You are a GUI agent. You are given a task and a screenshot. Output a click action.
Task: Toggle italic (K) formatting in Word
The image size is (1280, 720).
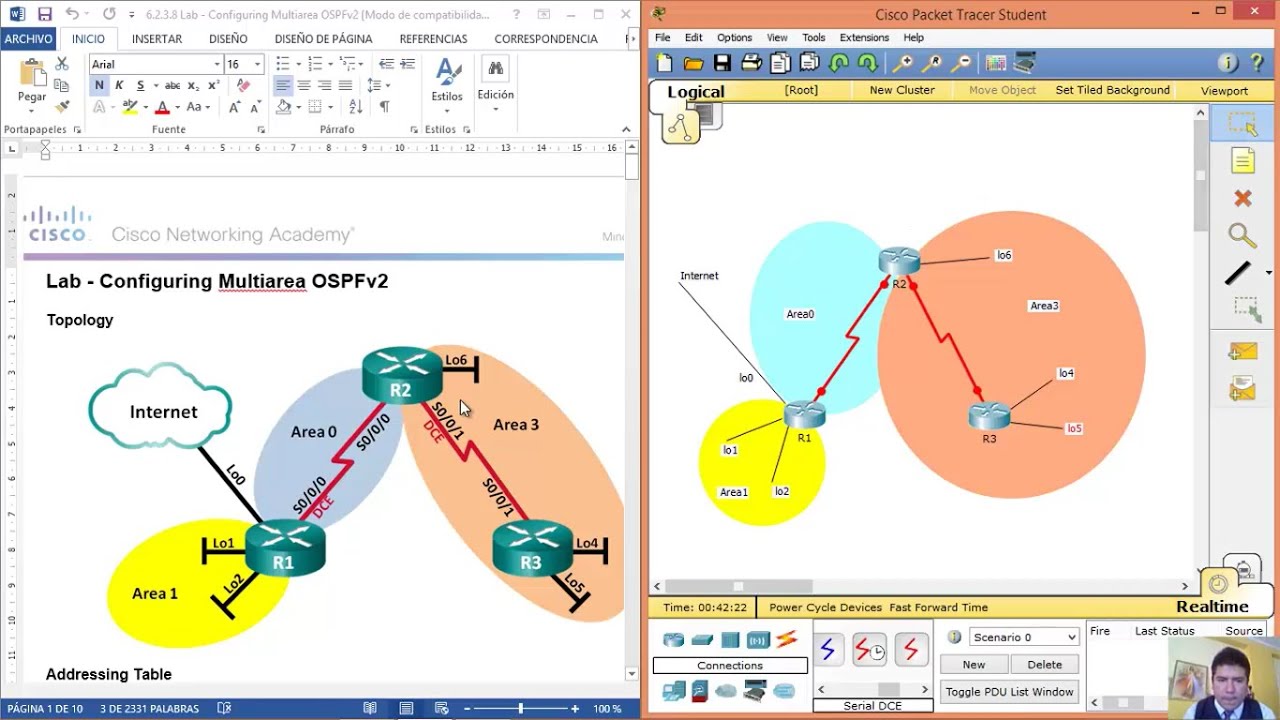pos(119,86)
